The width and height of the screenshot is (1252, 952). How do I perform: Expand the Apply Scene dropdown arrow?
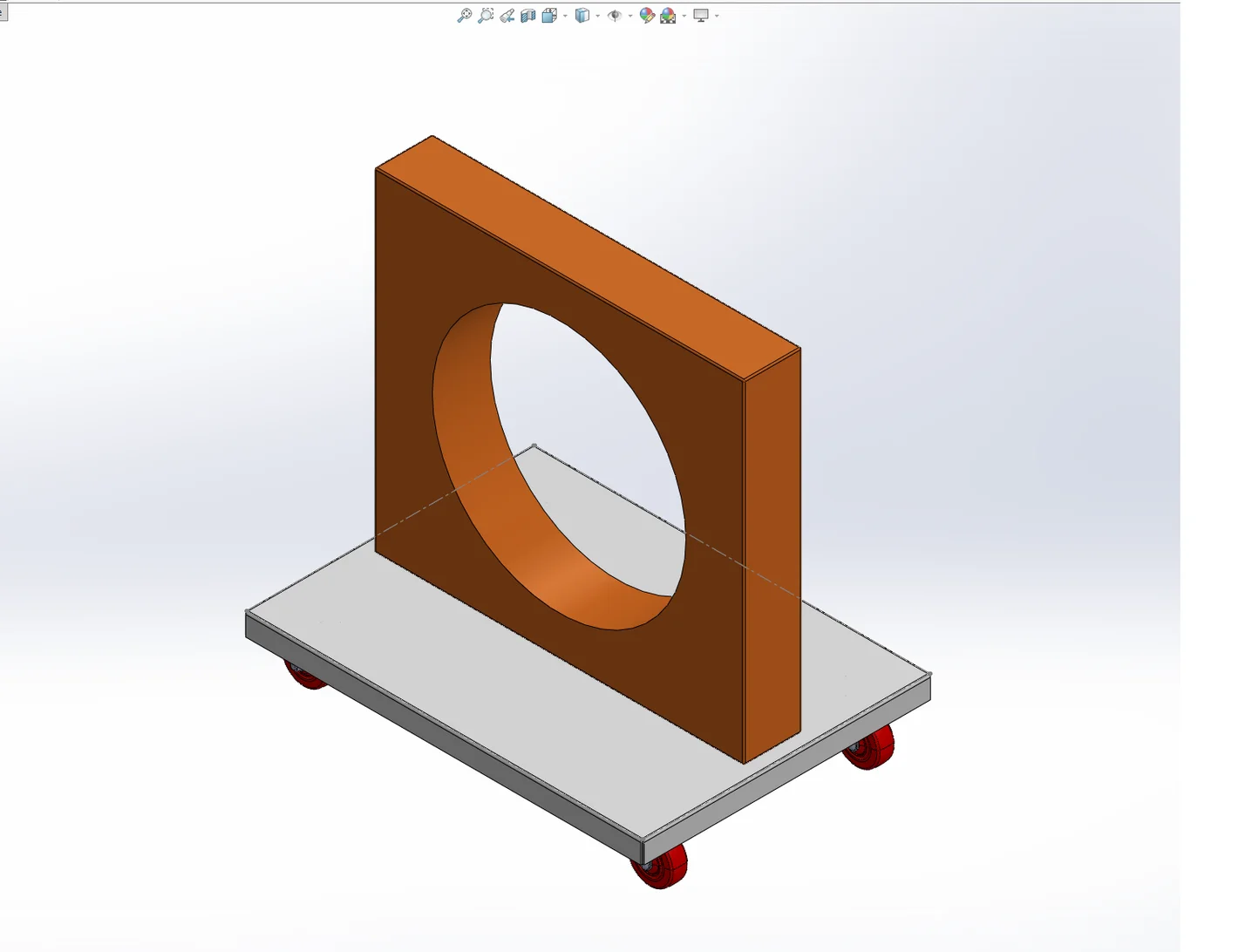pyautogui.click(x=684, y=16)
